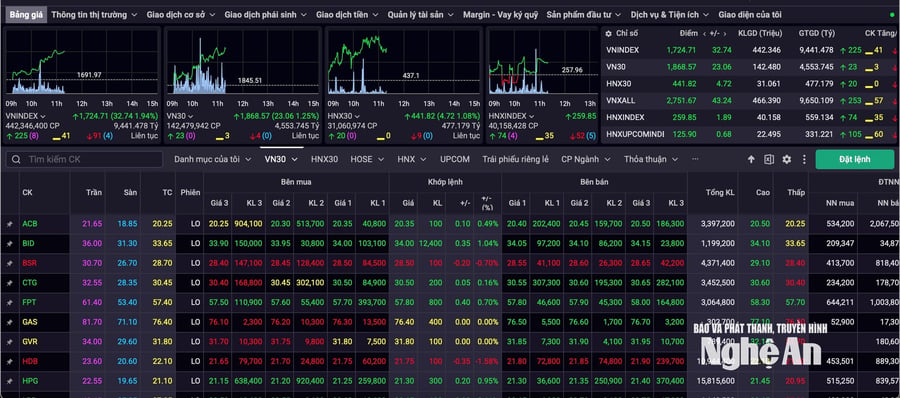
Task: Select the ACB ticker symbol
Action: (x=29, y=224)
